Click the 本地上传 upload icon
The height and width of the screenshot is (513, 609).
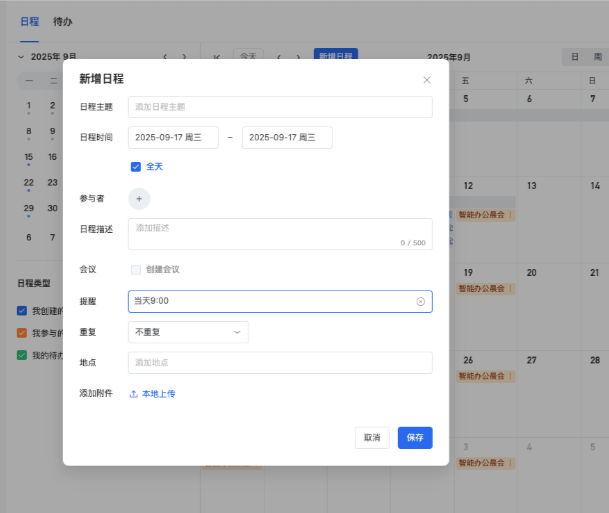pyautogui.click(x=134, y=394)
